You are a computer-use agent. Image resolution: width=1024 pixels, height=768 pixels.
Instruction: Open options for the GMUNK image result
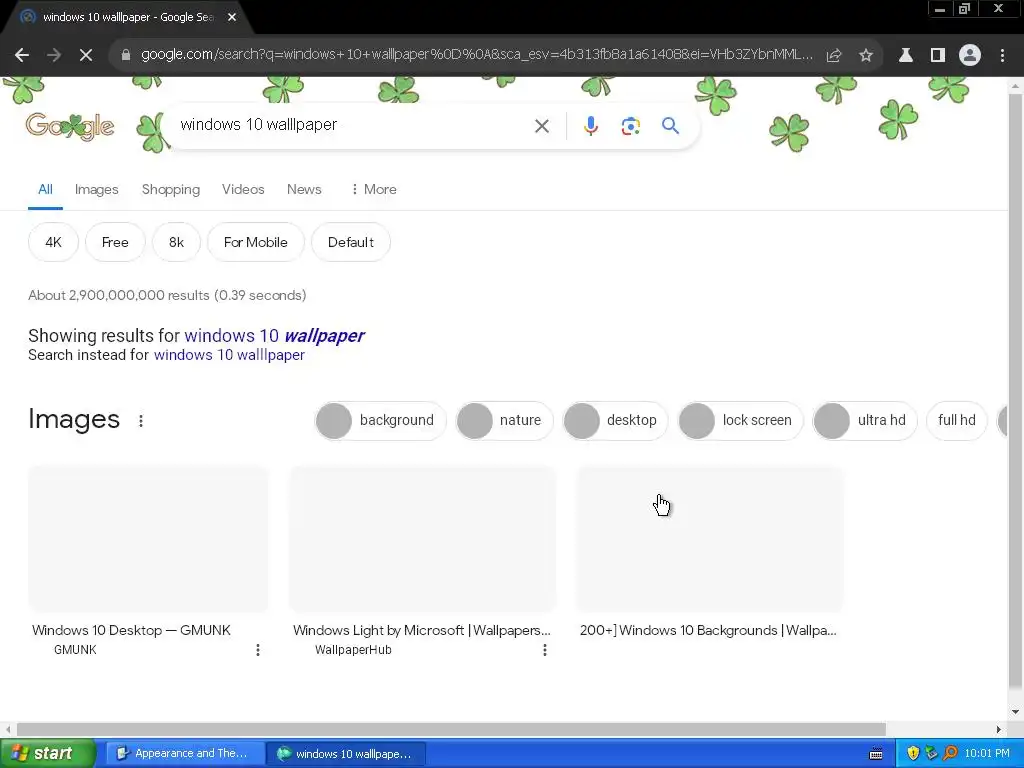click(x=258, y=650)
